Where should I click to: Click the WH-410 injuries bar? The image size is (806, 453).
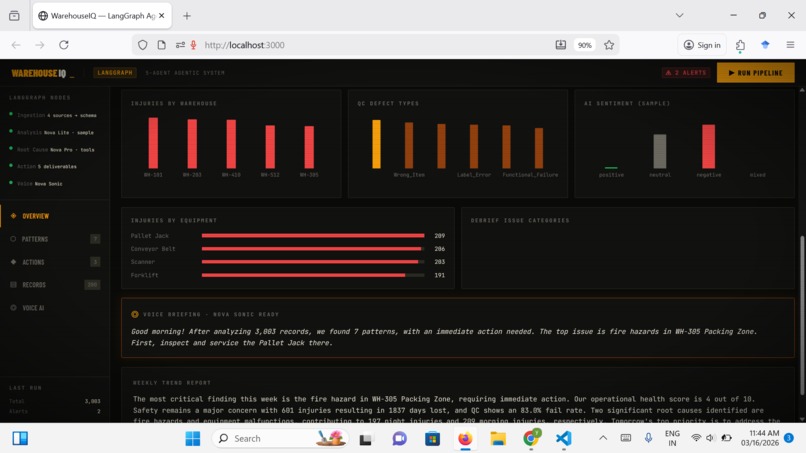[231, 144]
